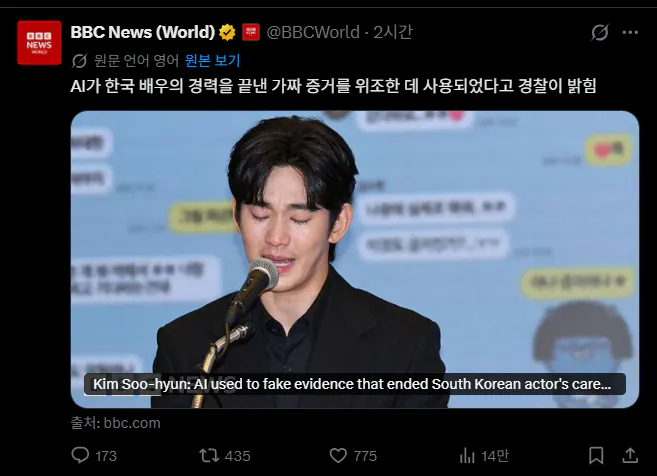Open the BBC News (World) display name

click(x=142, y=32)
